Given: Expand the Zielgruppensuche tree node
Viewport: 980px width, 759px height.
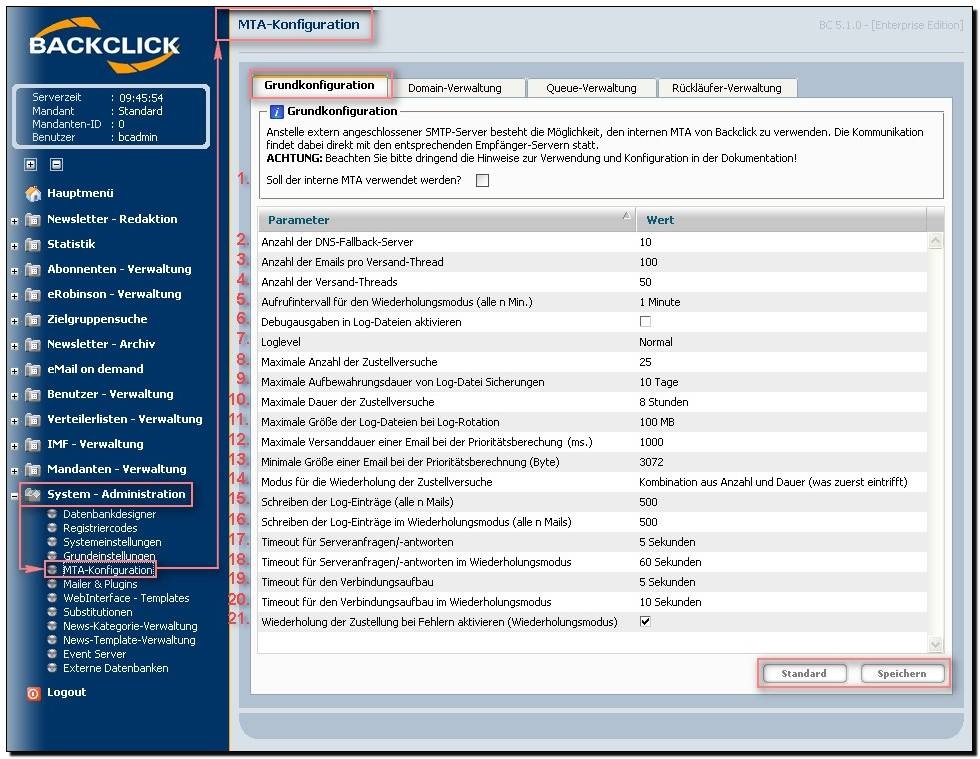Looking at the screenshot, I should click(14, 321).
